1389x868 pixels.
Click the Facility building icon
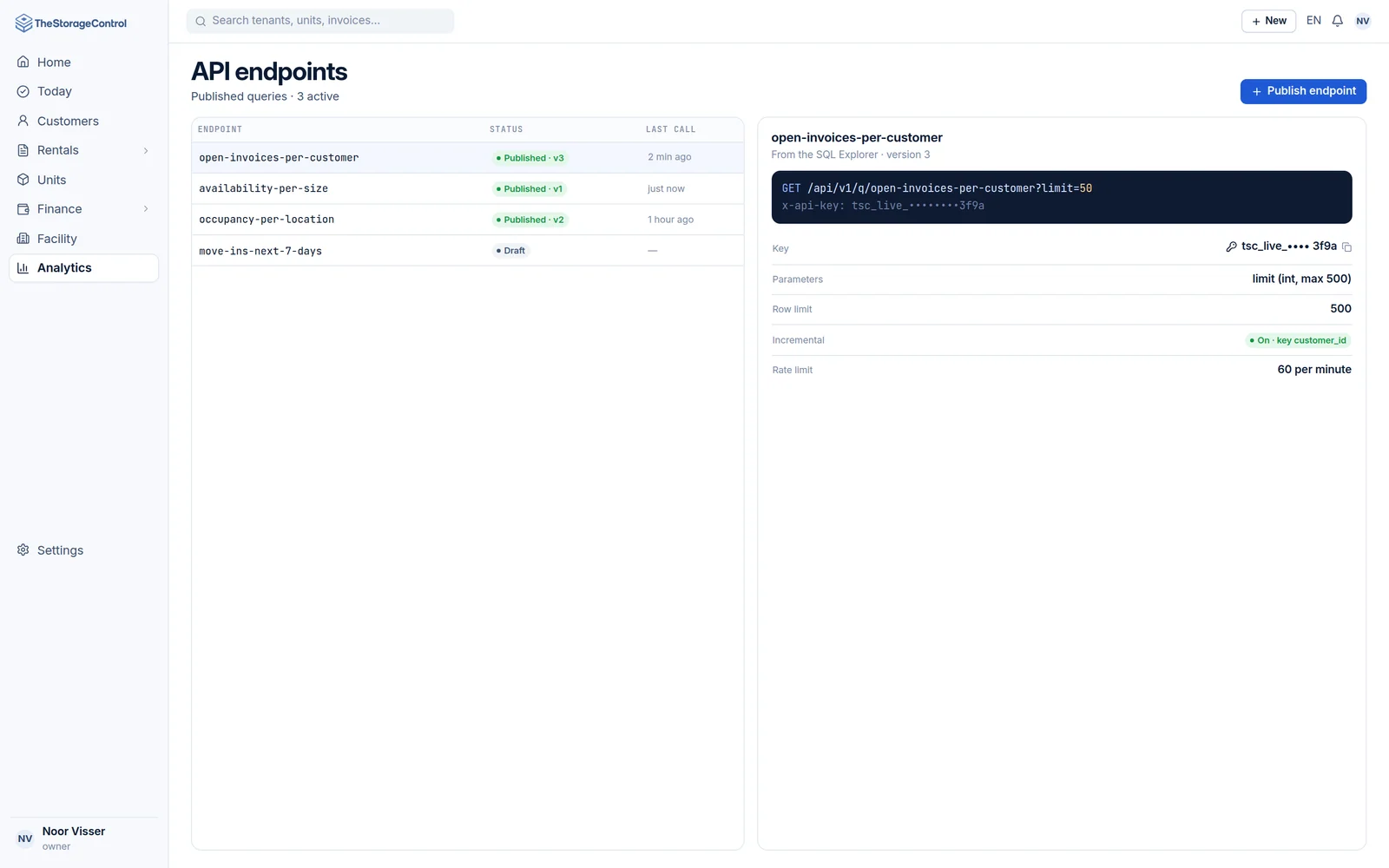[23, 239]
